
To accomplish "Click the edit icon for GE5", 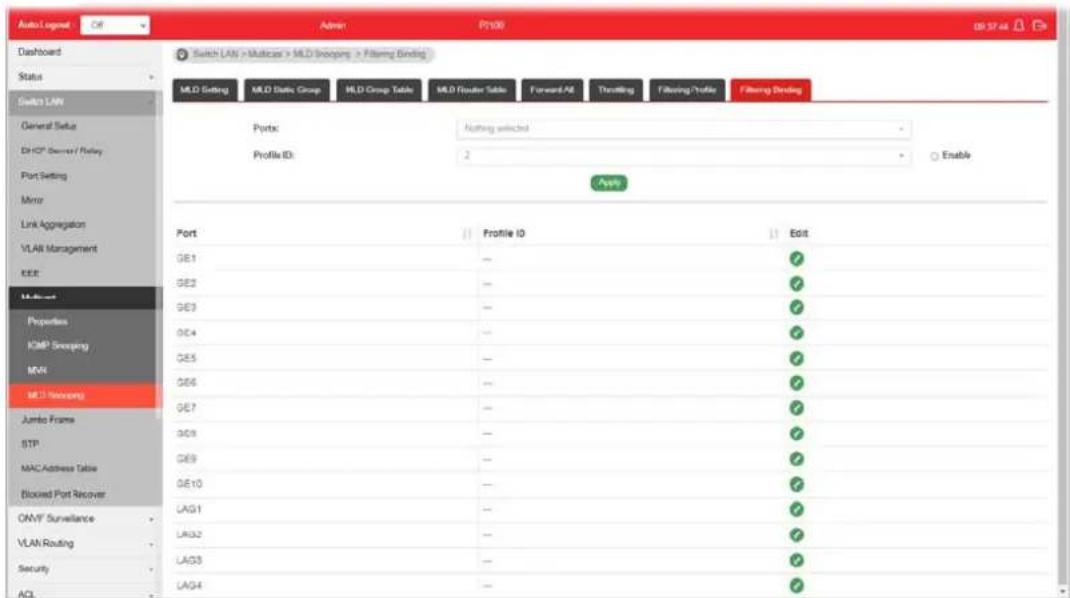I will (796, 358).
